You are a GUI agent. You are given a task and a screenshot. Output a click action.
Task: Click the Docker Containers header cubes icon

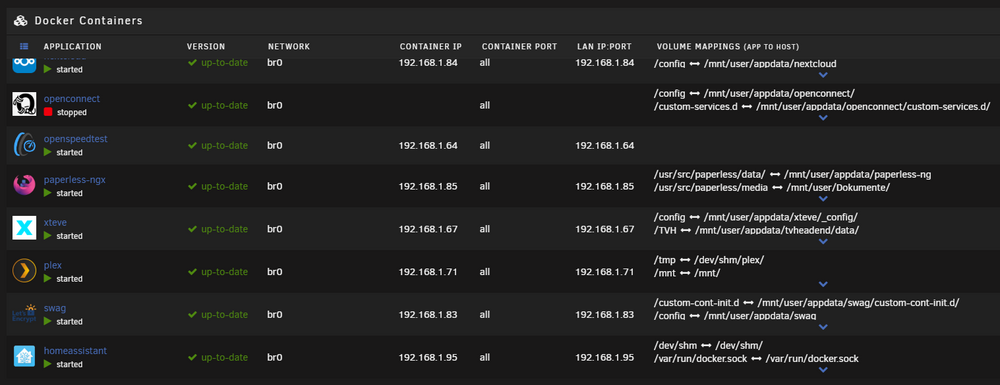(21, 21)
